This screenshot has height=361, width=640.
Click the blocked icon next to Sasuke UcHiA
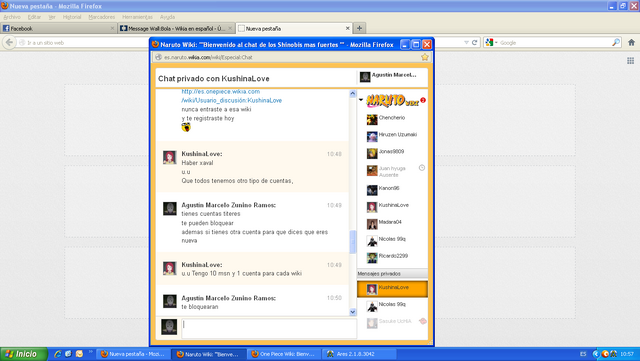(422, 321)
